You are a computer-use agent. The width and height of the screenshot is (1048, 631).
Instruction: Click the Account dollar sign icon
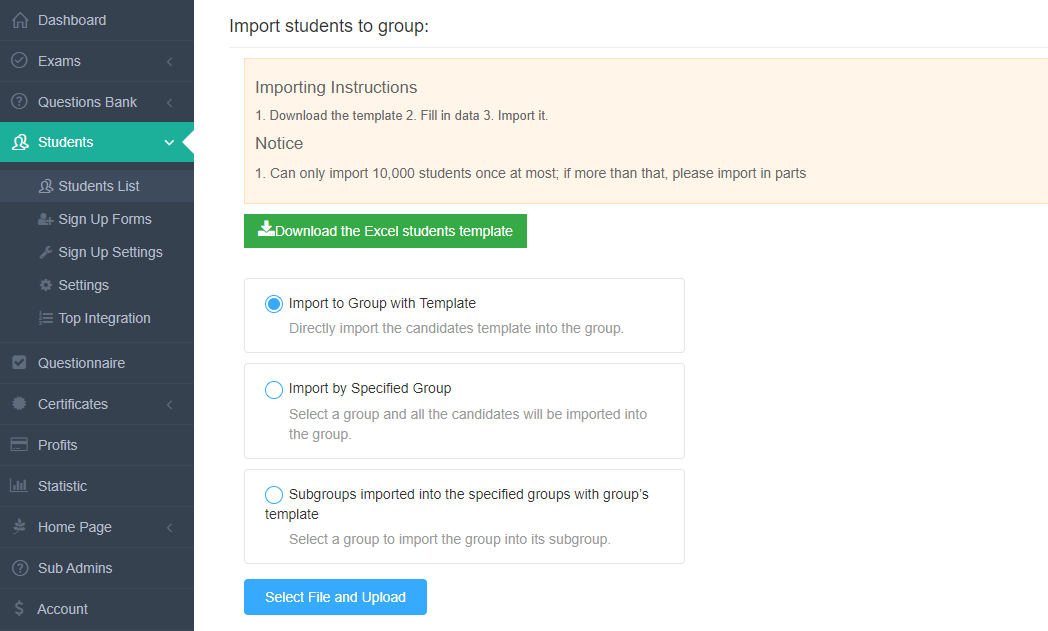(19, 608)
